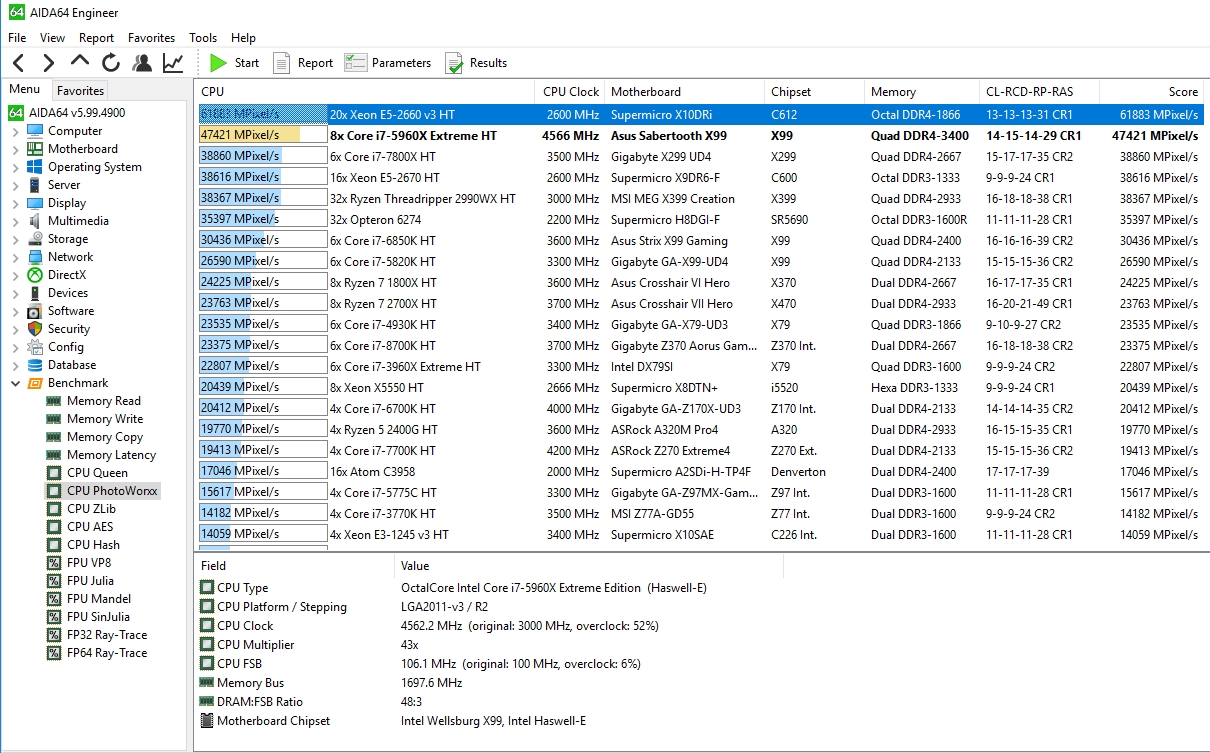Select CPU ZLib benchmark icon
Screen dimensions: 1210x753
tap(54, 509)
